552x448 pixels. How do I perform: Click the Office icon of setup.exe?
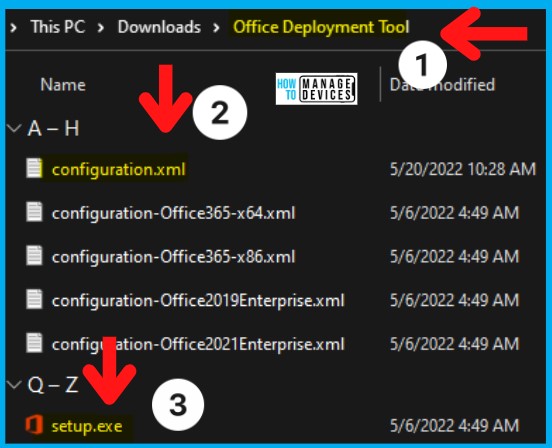point(34,425)
